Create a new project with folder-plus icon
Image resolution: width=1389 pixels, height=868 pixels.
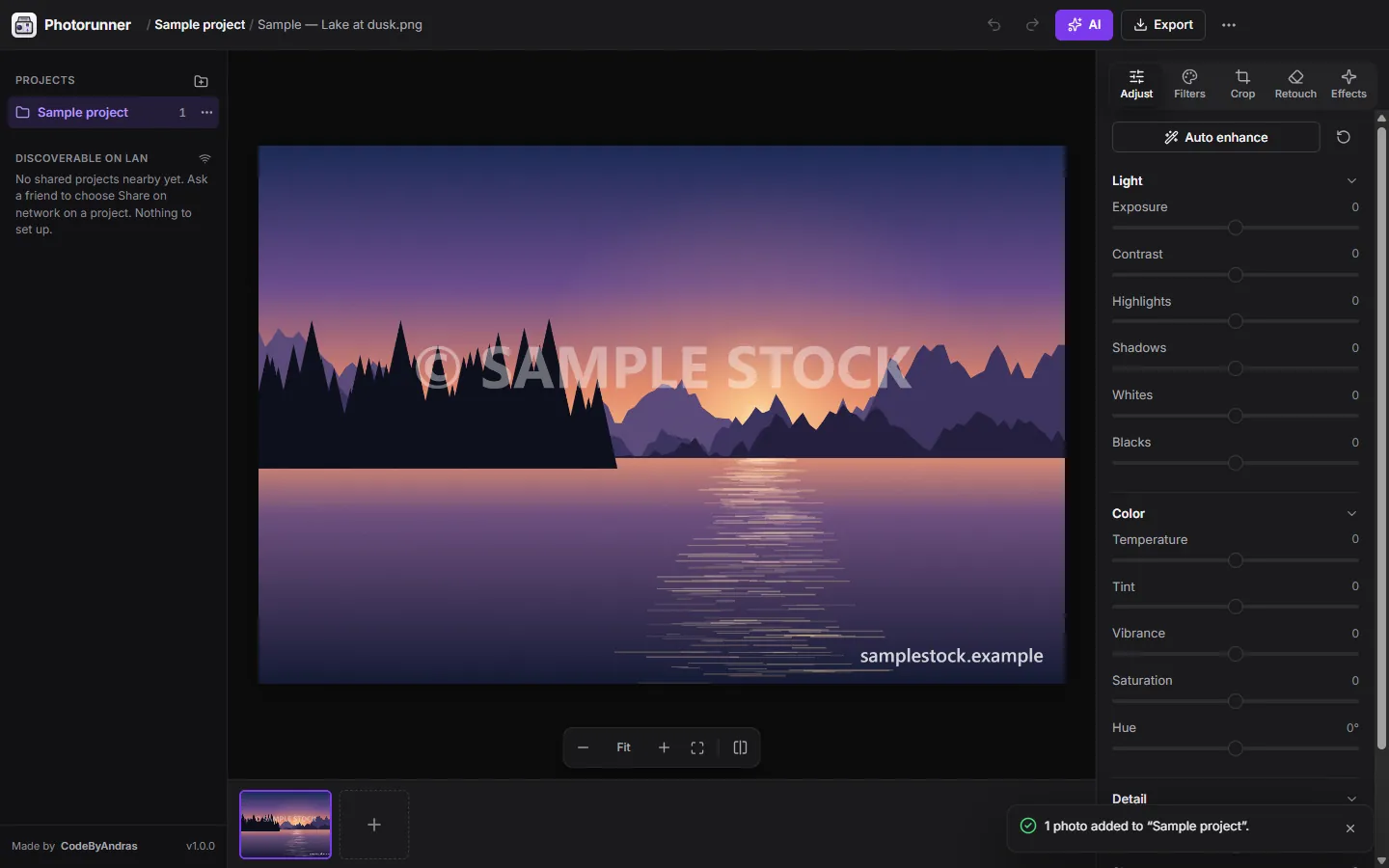pyautogui.click(x=201, y=81)
